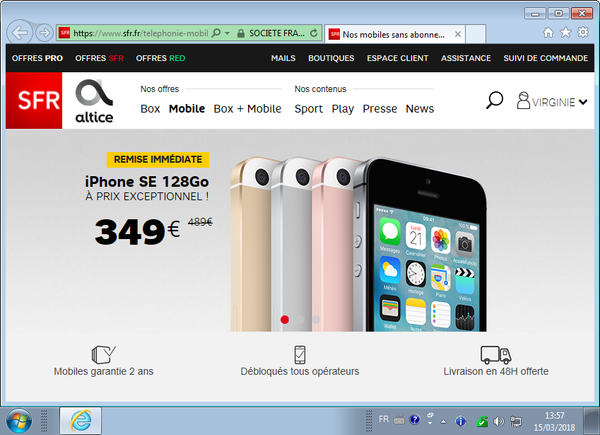The image size is (600, 435).
Task: Click the green checkmark tray icon
Action: 482,422
